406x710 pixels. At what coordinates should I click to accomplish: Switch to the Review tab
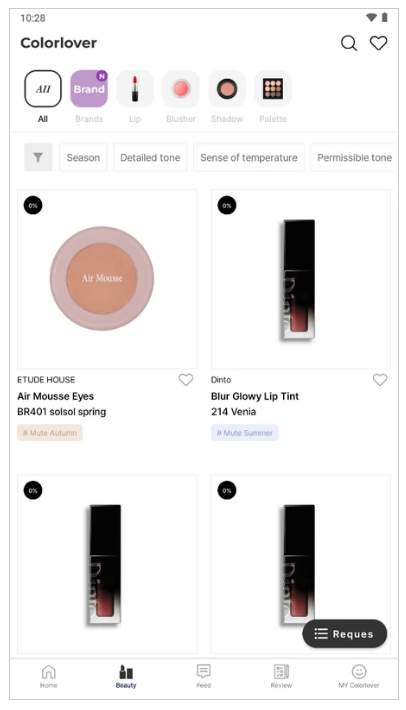pos(281,676)
